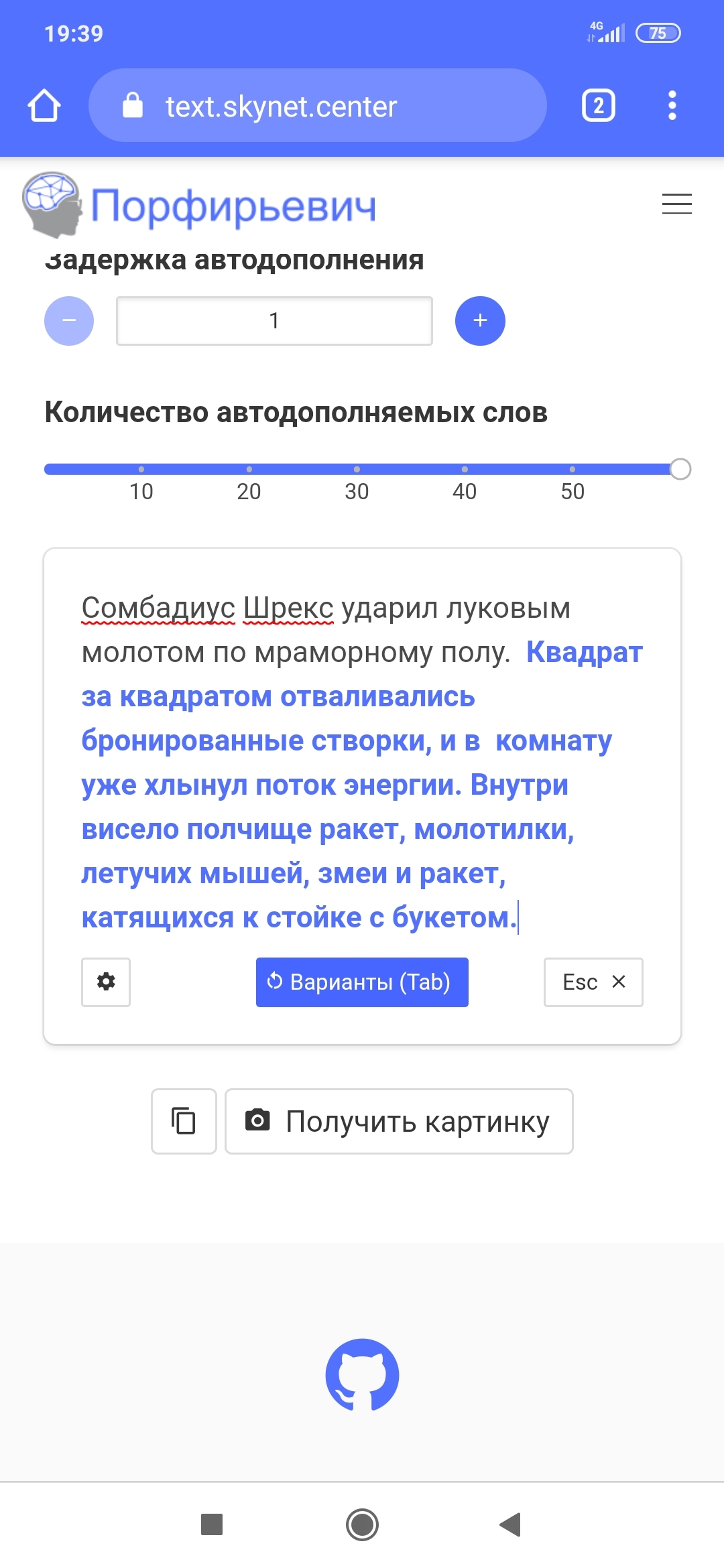The image size is (724, 1568).
Task: Click the word count slider handle
Action: click(680, 469)
